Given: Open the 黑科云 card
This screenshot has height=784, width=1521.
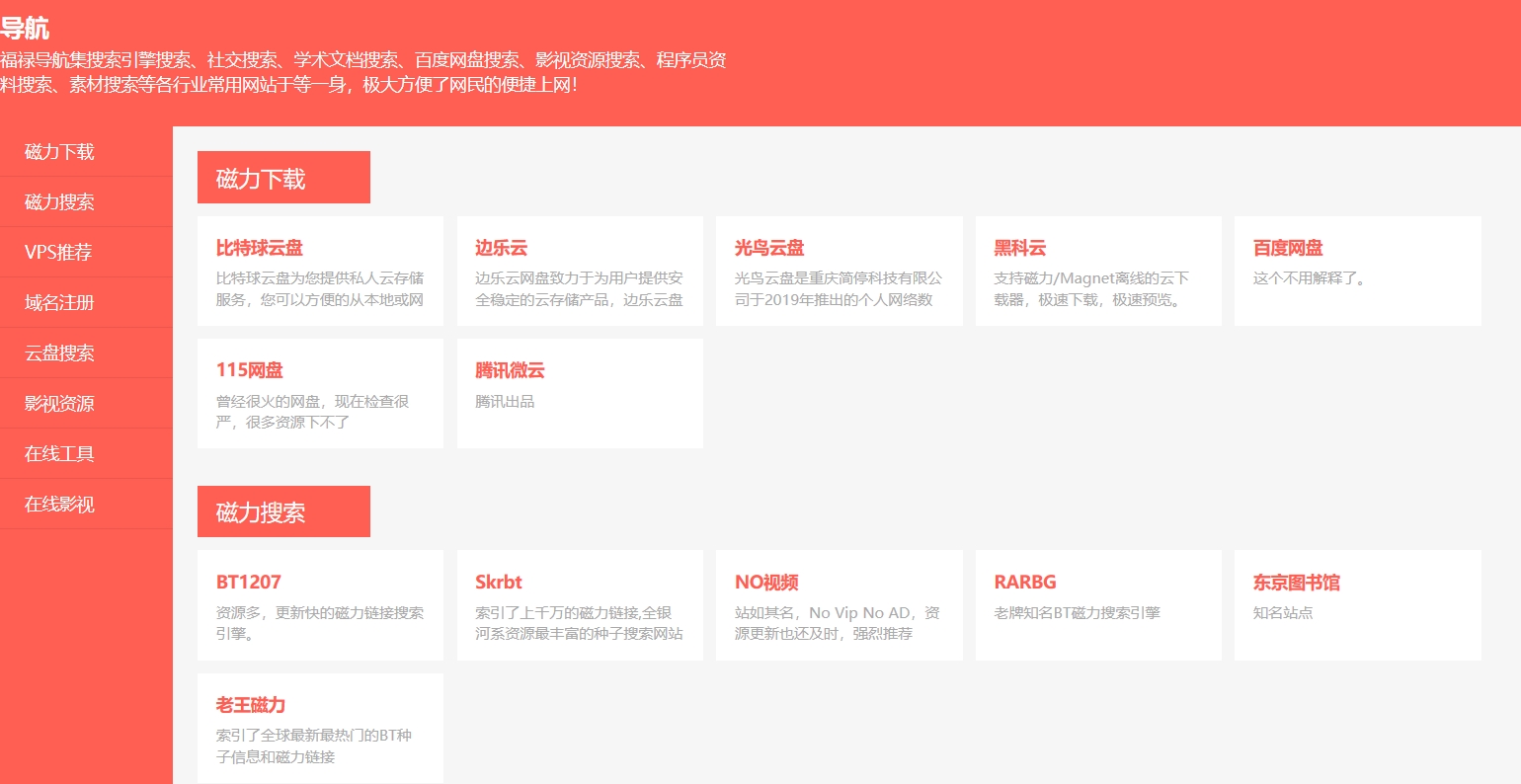Looking at the screenshot, I should click(x=1098, y=271).
